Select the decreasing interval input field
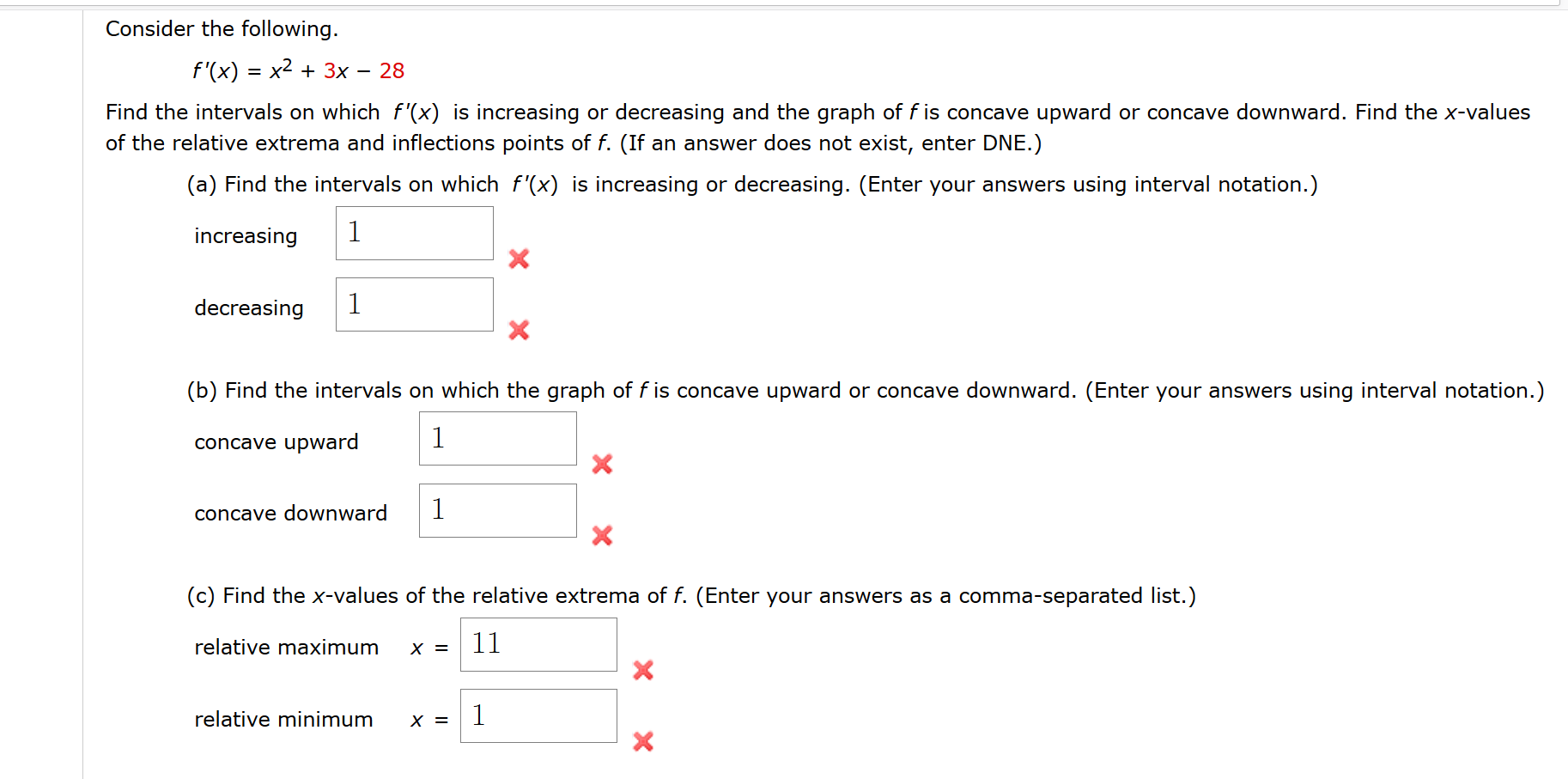1568x779 pixels. coord(414,304)
